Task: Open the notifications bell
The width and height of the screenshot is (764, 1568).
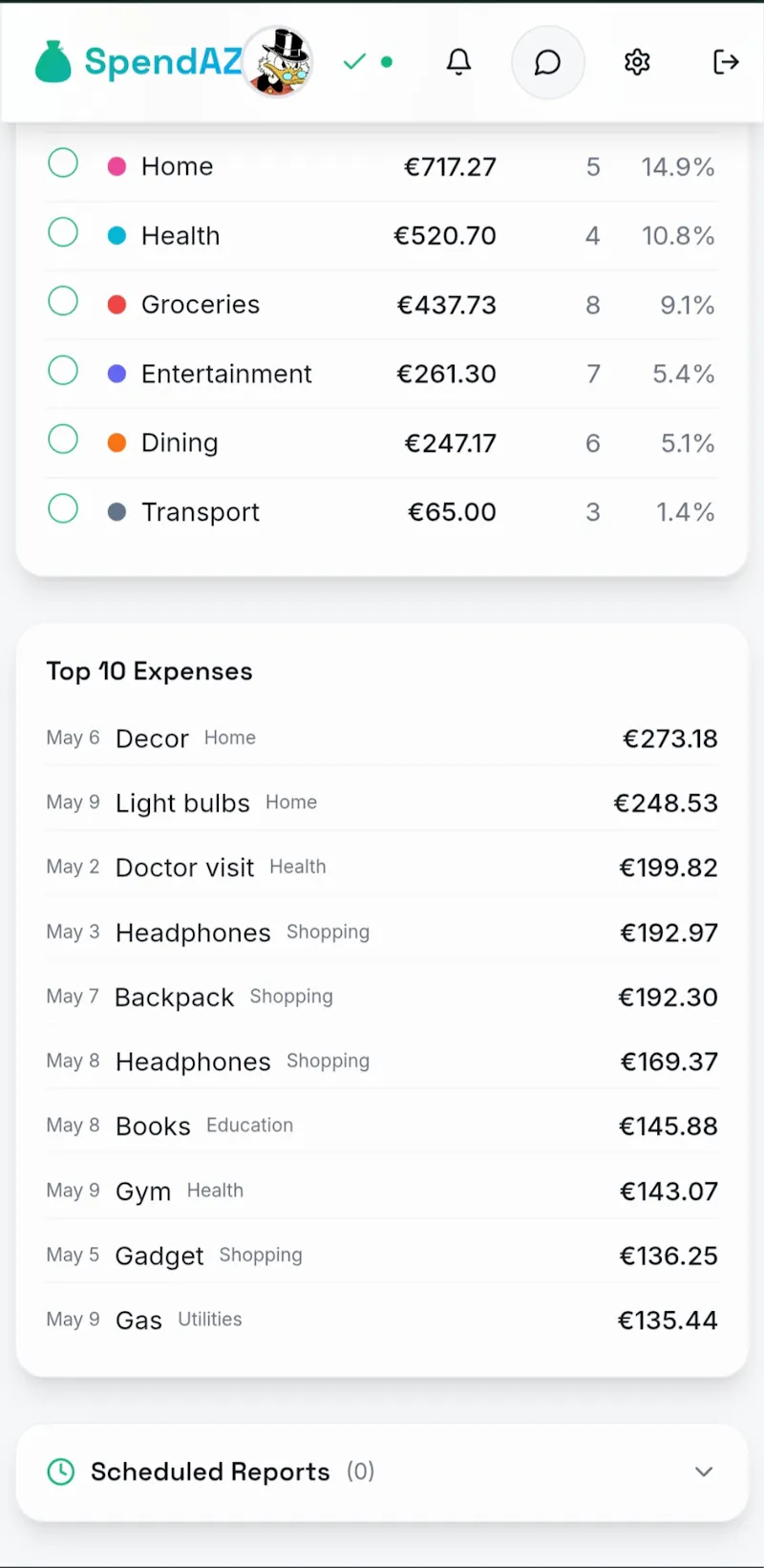Action: click(x=459, y=62)
